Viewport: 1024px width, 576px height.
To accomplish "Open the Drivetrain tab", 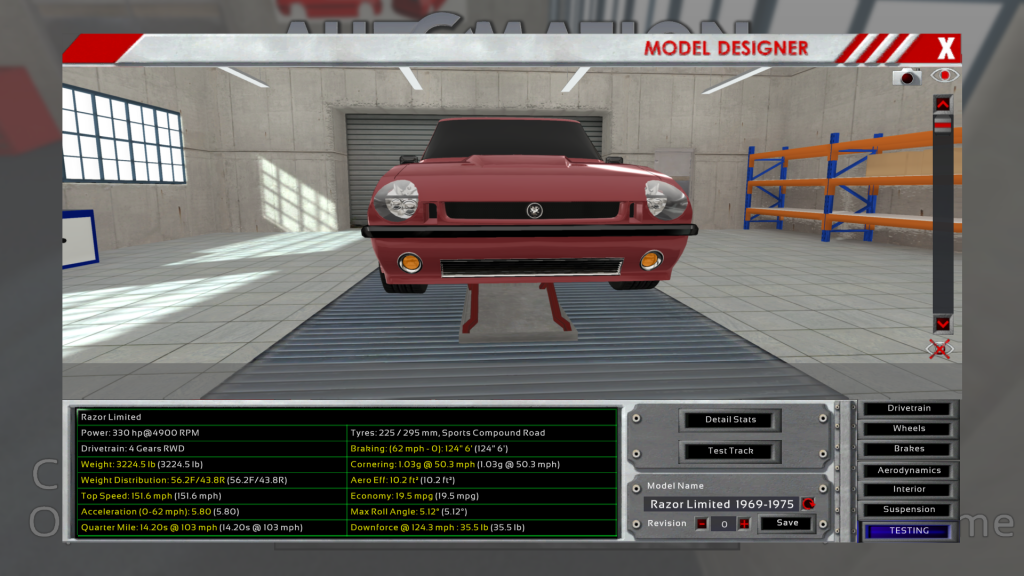I will [x=909, y=408].
